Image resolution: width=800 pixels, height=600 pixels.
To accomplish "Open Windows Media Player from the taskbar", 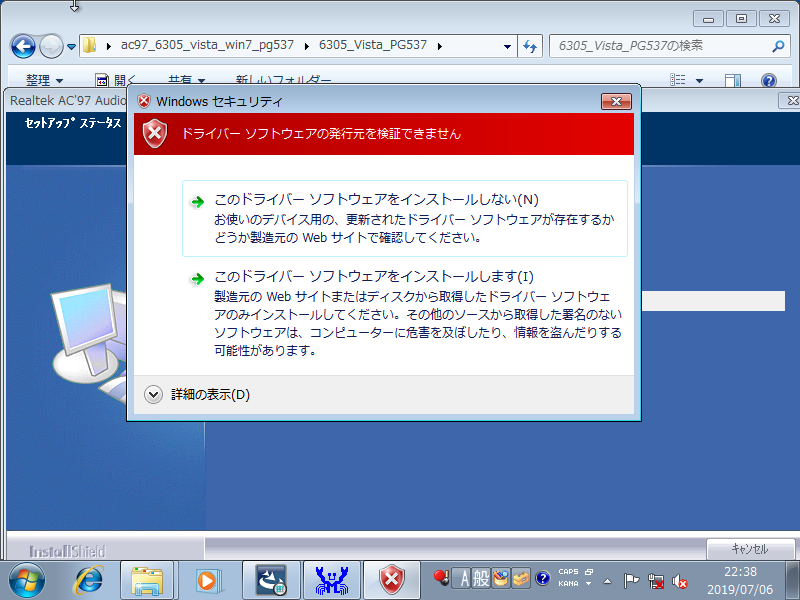I will click(208, 581).
